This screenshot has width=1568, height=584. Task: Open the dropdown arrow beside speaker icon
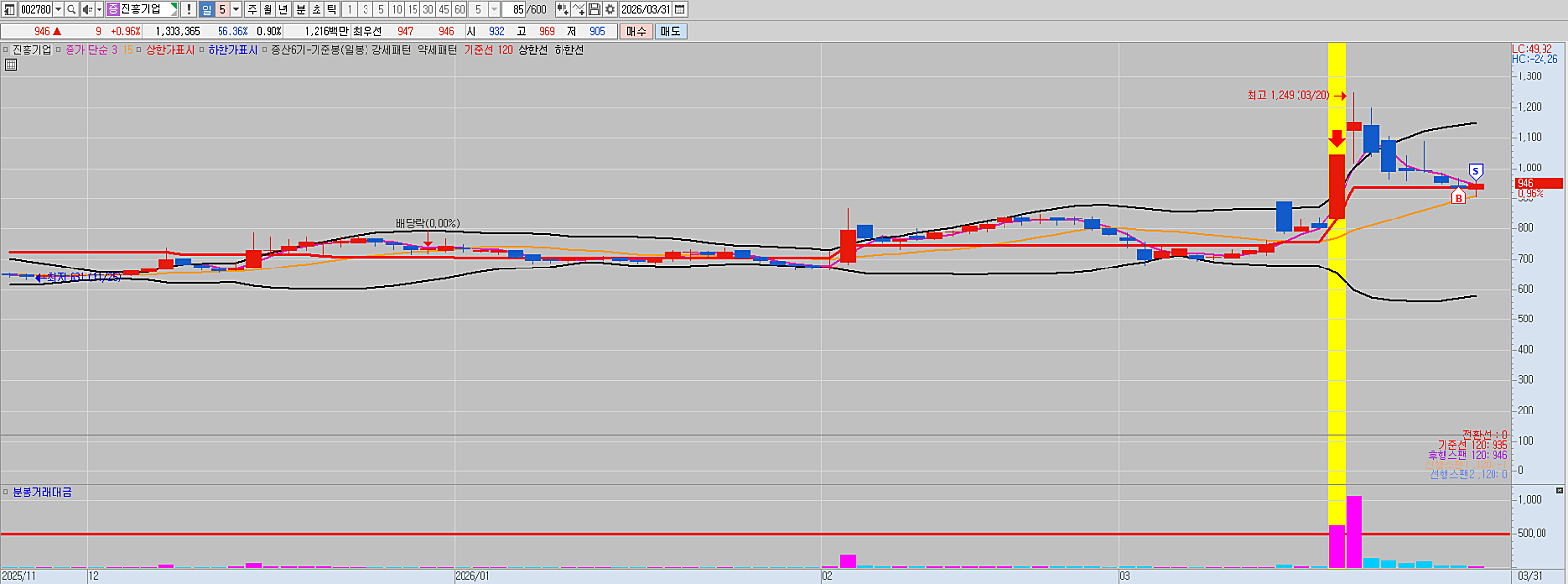tap(99, 9)
